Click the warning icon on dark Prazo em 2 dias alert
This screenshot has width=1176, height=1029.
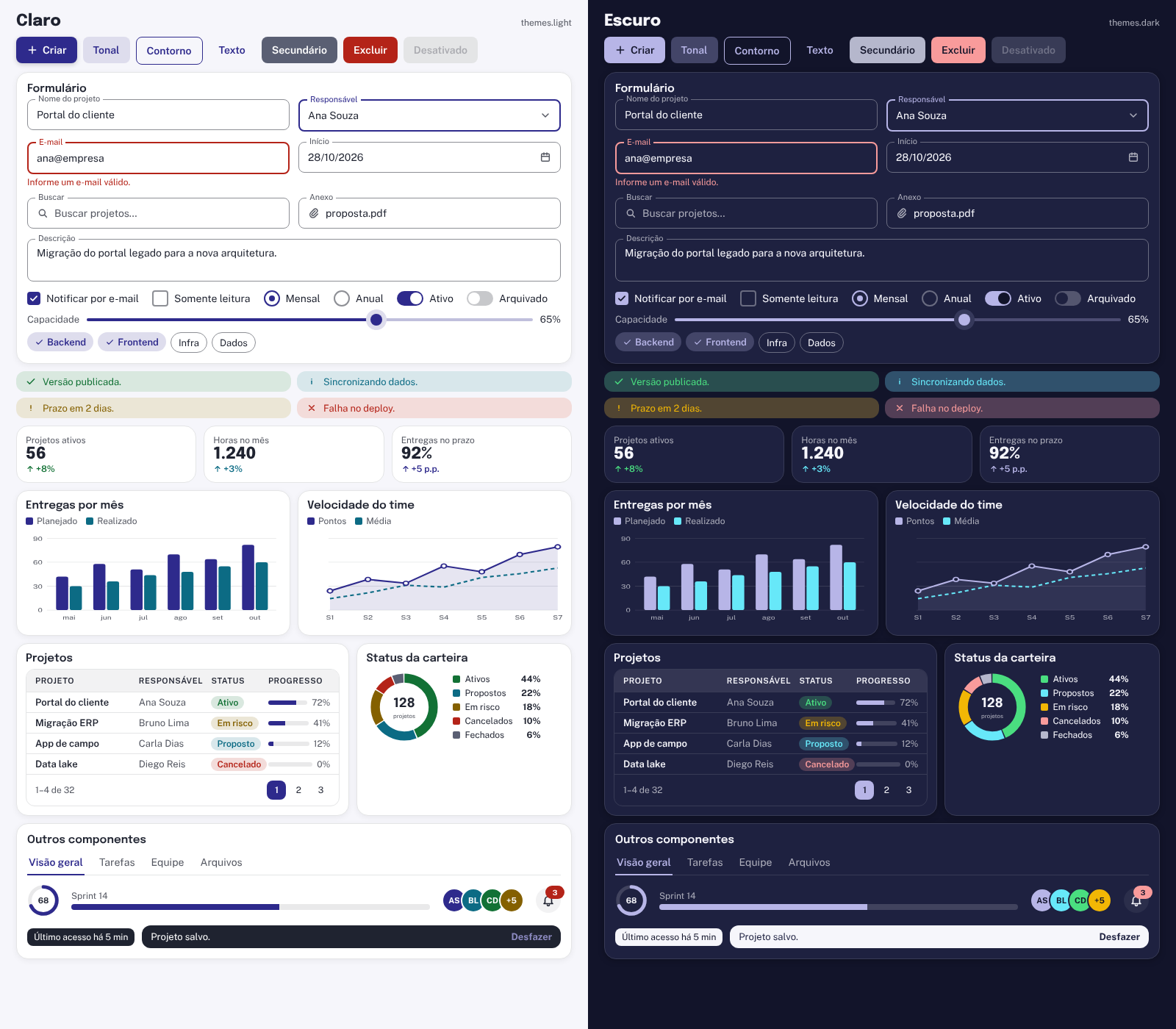coord(619,408)
